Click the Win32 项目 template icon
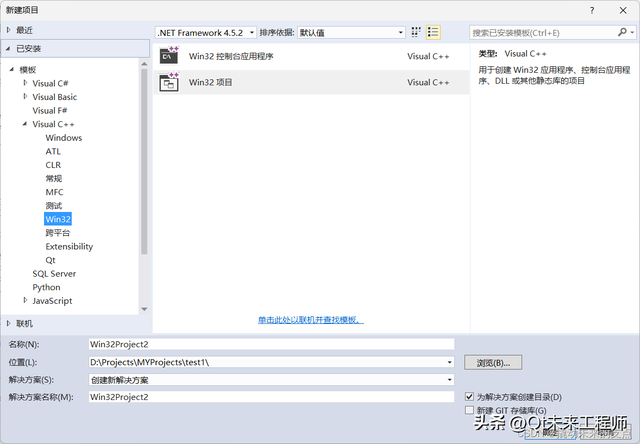This screenshot has height=444, width=640. click(x=169, y=82)
